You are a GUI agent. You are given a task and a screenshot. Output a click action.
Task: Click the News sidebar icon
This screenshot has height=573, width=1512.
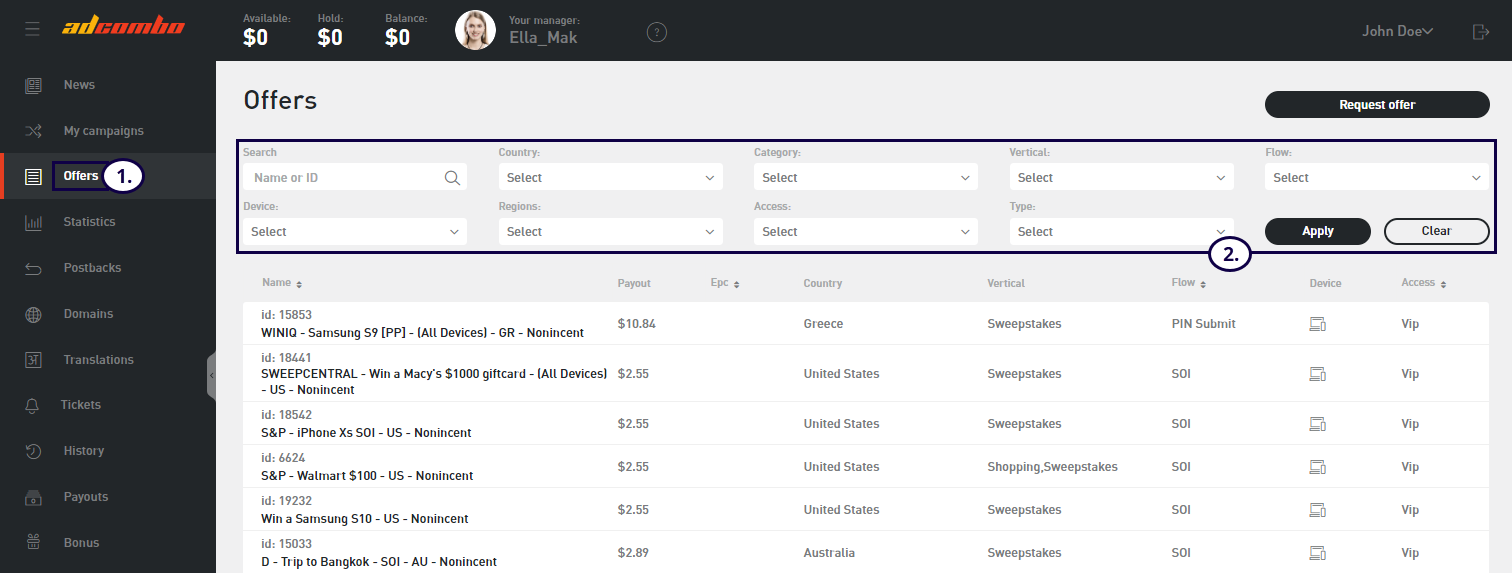click(34, 85)
